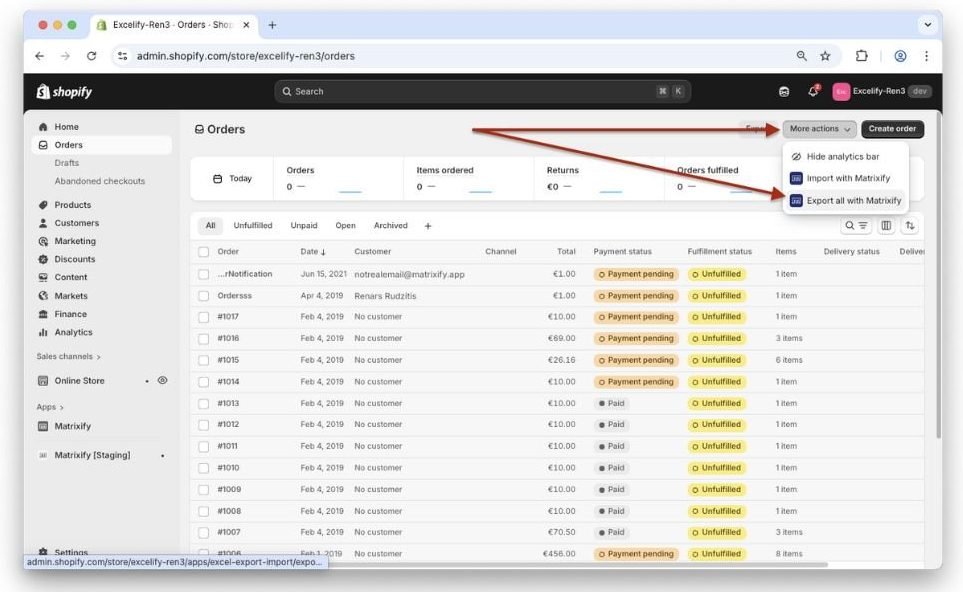Open the notifications bell
The height and width of the screenshot is (592, 963).
pos(813,91)
